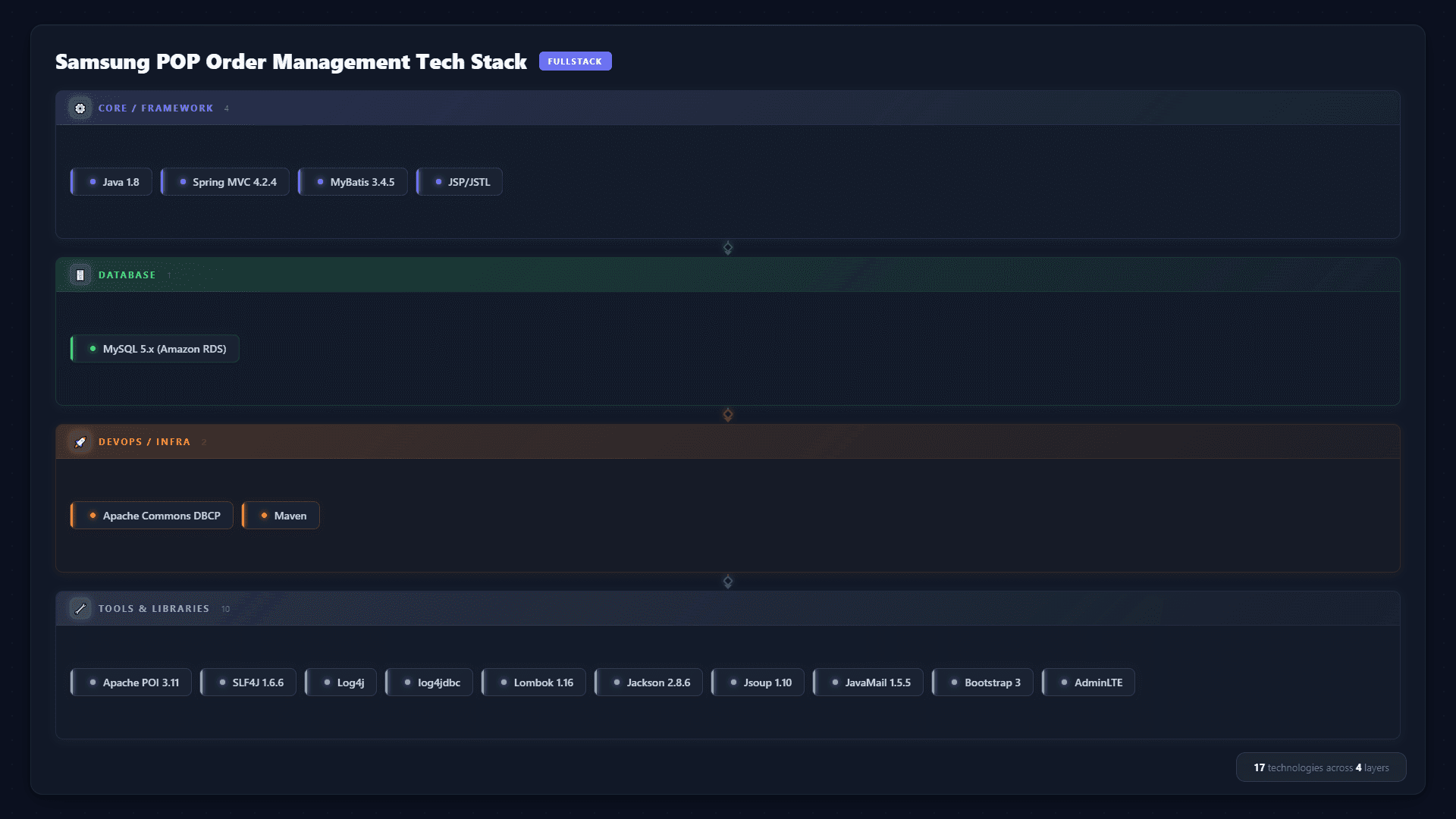Select the Maven chip
Image resolution: width=1456 pixels, height=819 pixels.
pos(281,516)
